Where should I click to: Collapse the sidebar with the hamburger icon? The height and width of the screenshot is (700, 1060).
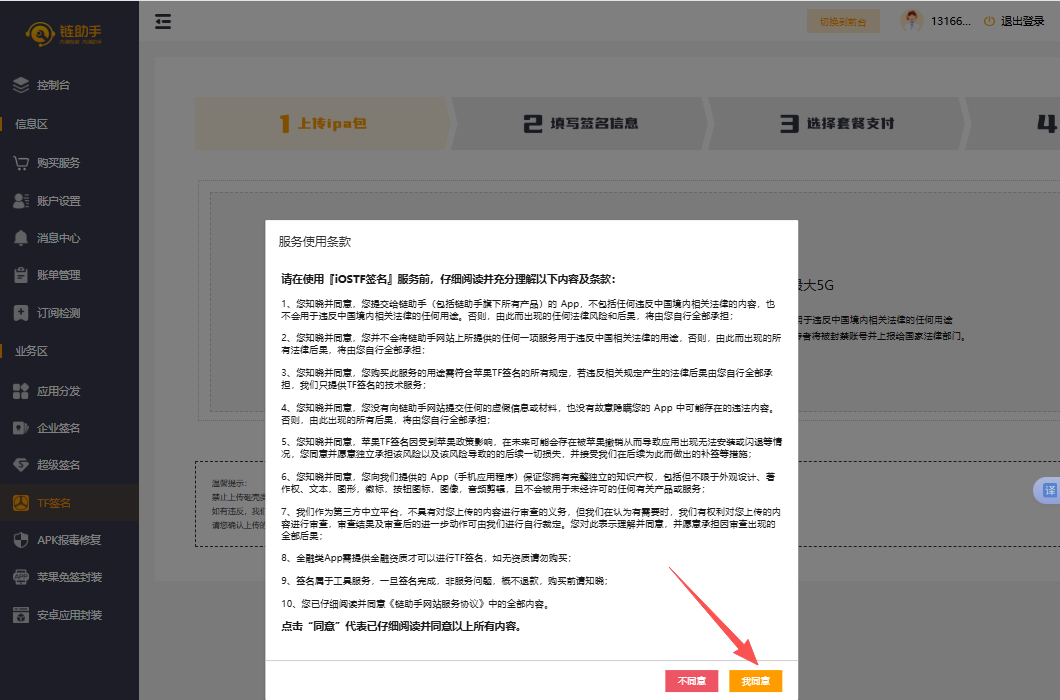tap(163, 21)
